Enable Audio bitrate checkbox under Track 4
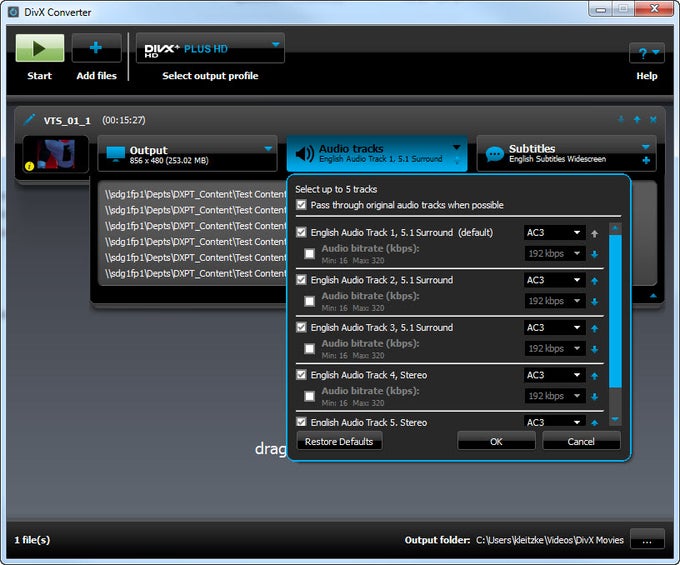Viewport: 680px width, 565px height. (310, 396)
